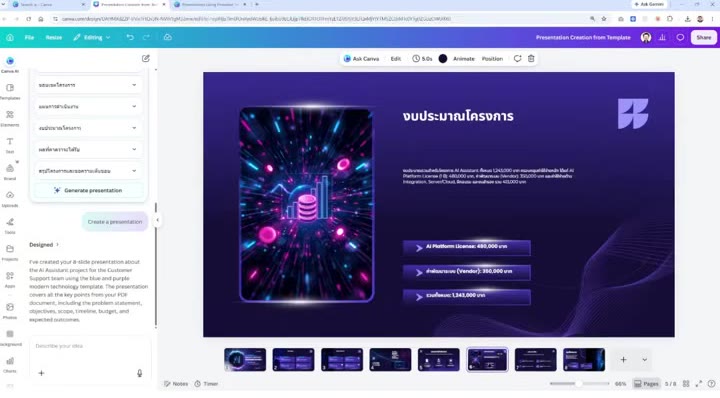Open dropdown arrow next to add page
The height and width of the screenshot is (398, 720).
[644, 359]
